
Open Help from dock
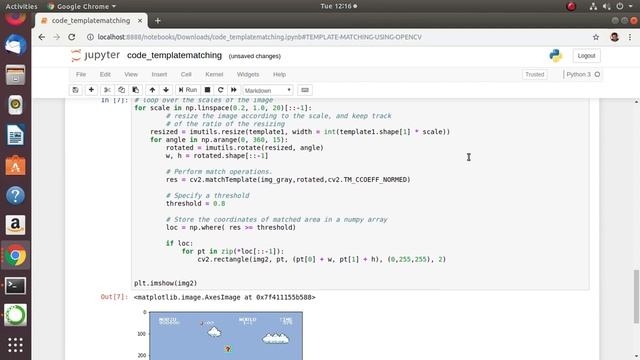coord(16,196)
